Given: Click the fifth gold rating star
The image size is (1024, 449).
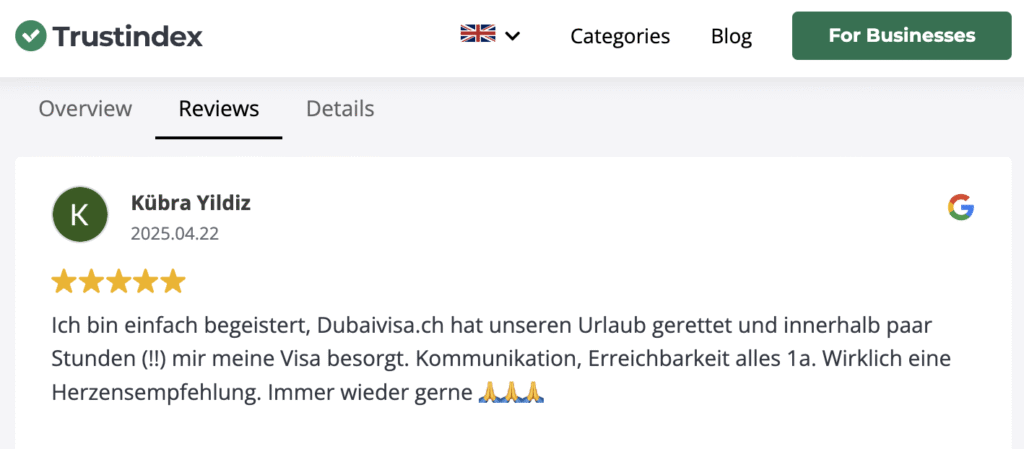Looking at the screenshot, I should (x=173, y=281).
